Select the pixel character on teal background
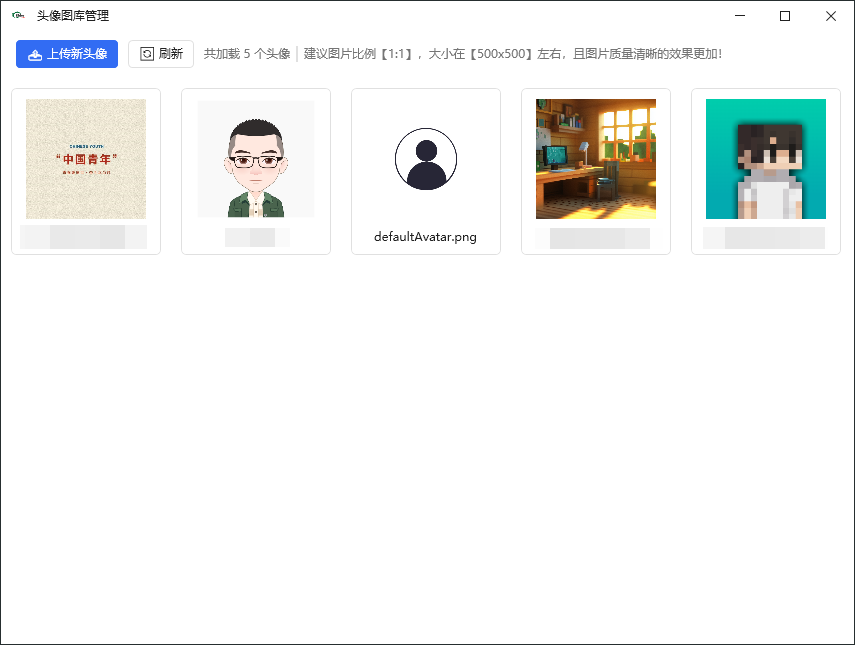This screenshot has height=645, width=855. click(766, 159)
